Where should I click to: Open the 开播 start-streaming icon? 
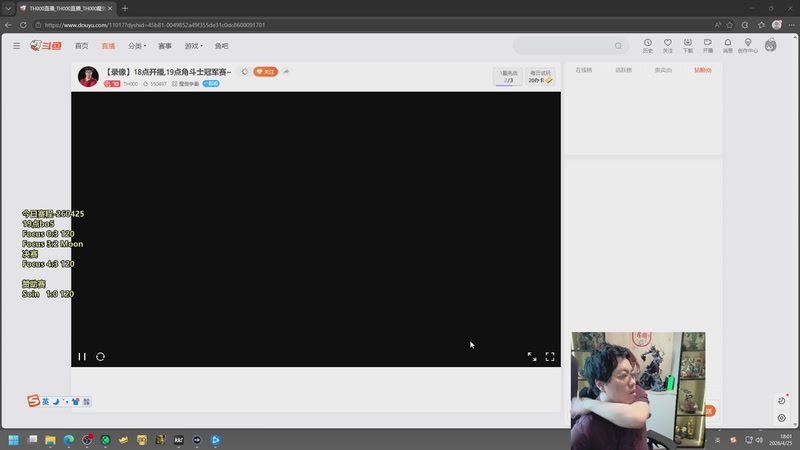[708, 45]
